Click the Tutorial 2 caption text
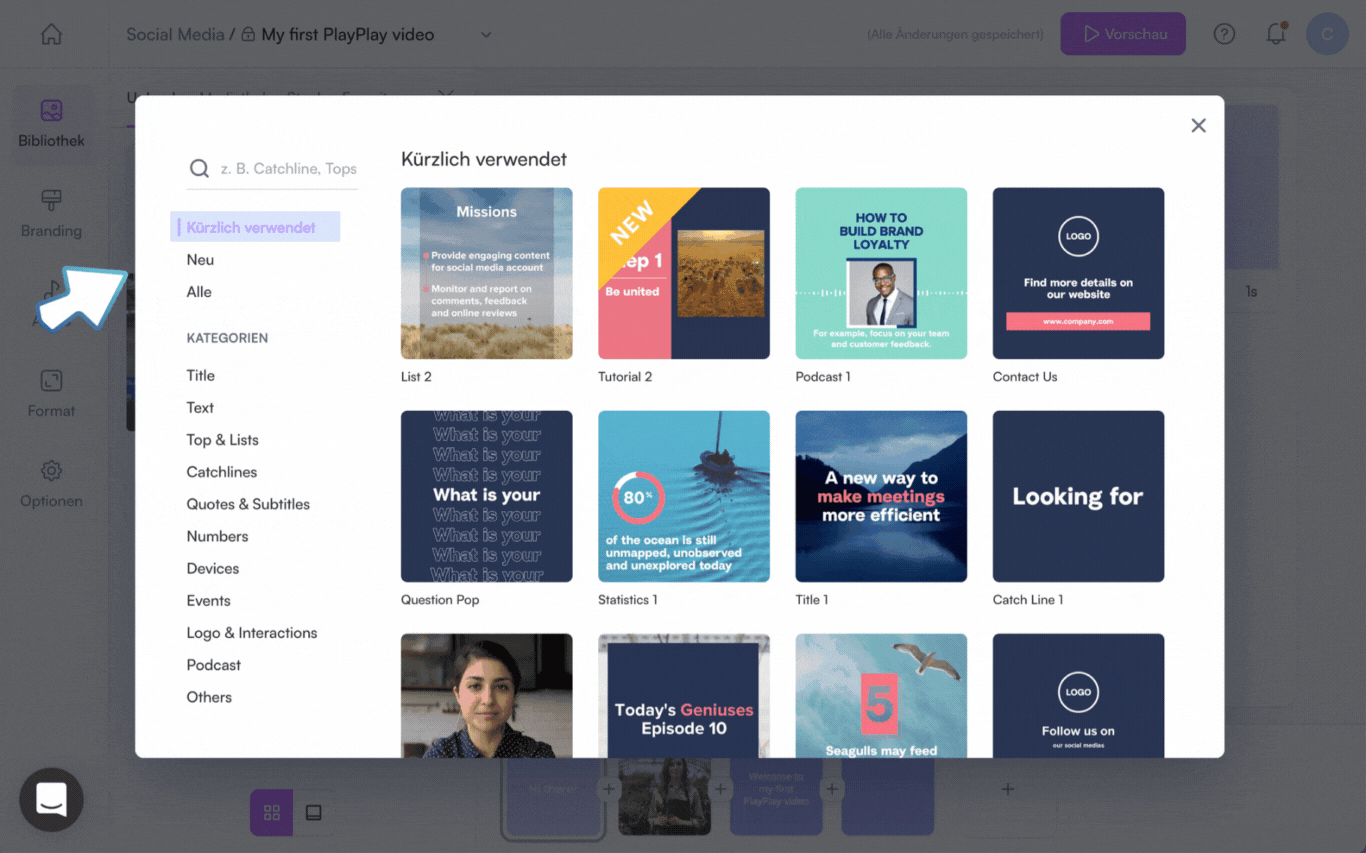 point(625,377)
